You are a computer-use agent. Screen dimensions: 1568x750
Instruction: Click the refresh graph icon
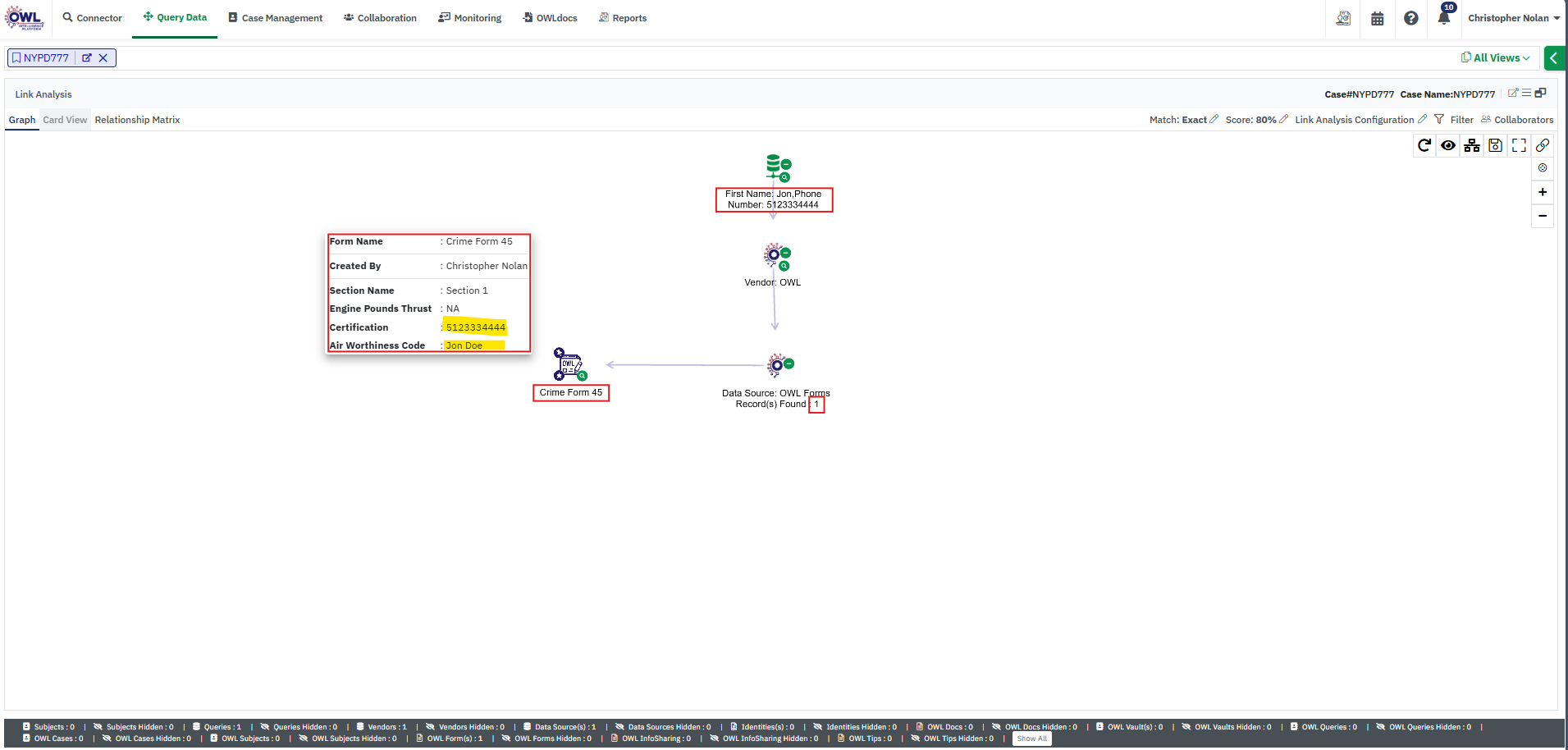click(1424, 145)
